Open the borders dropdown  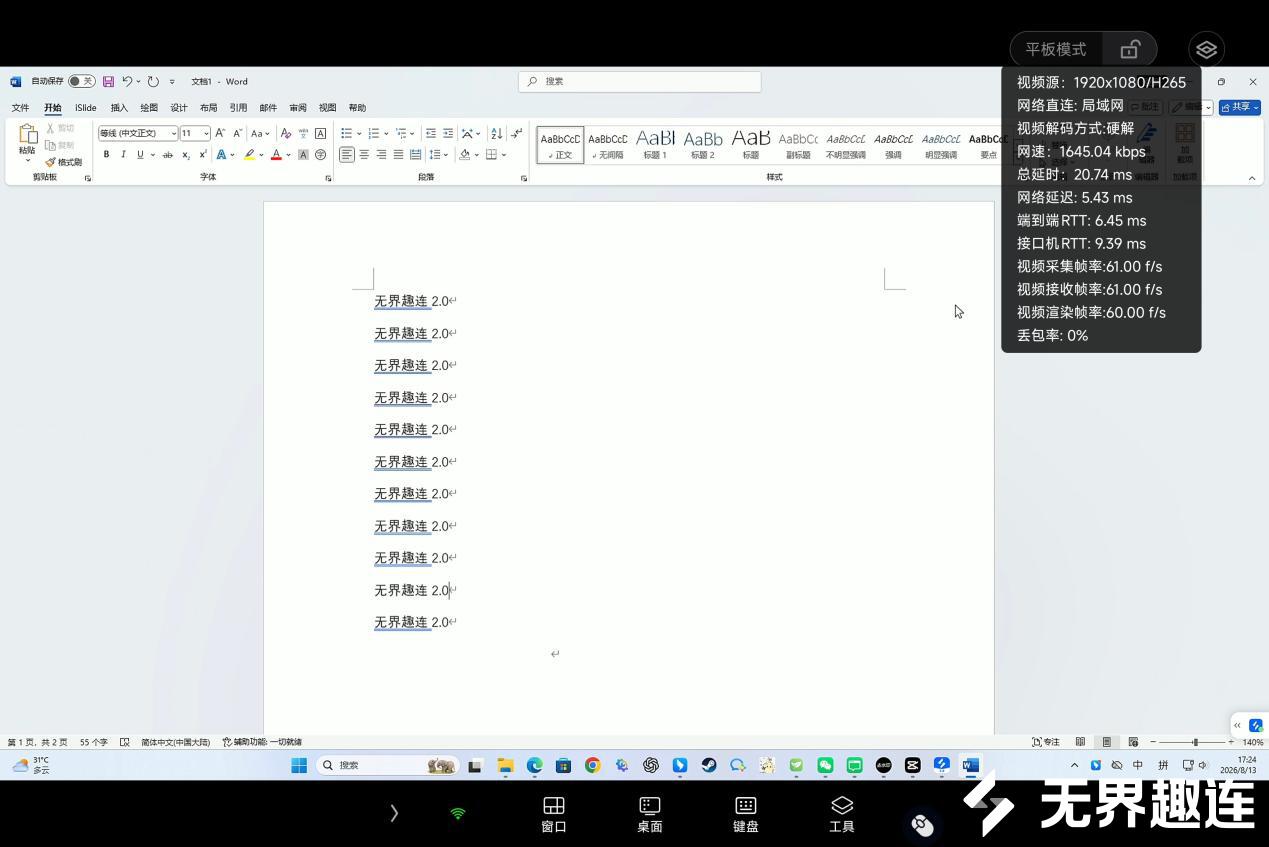[x=503, y=155]
